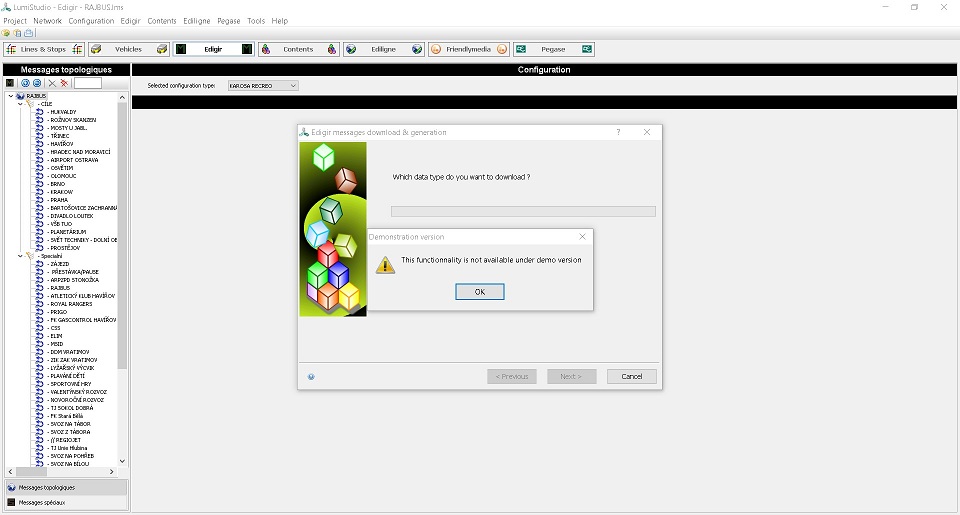
Task: Open the Pegase module
Action: (x=553, y=49)
